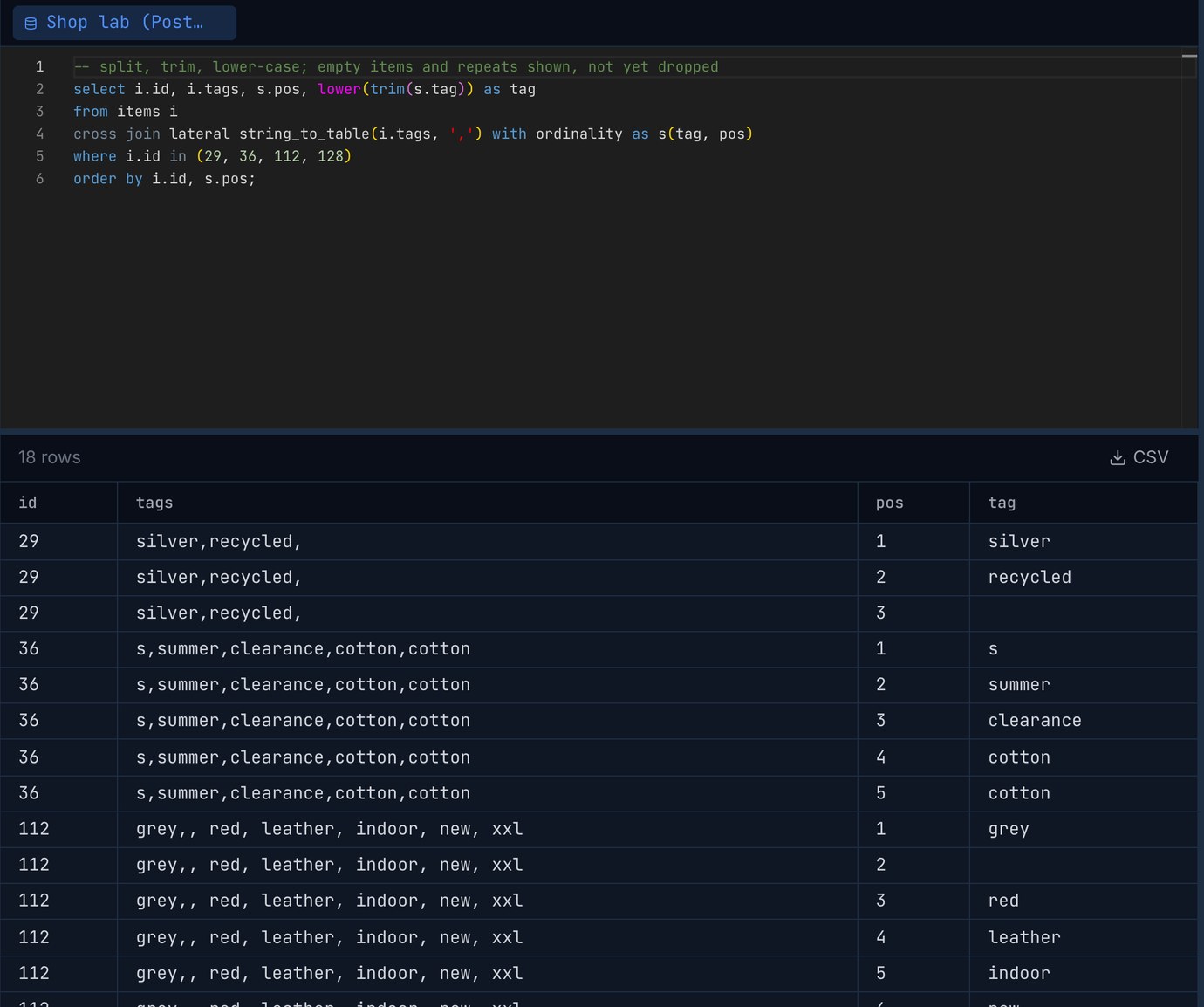Click the 18 rows count label
This screenshot has height=1007, width=1204.
coord(50,457)
